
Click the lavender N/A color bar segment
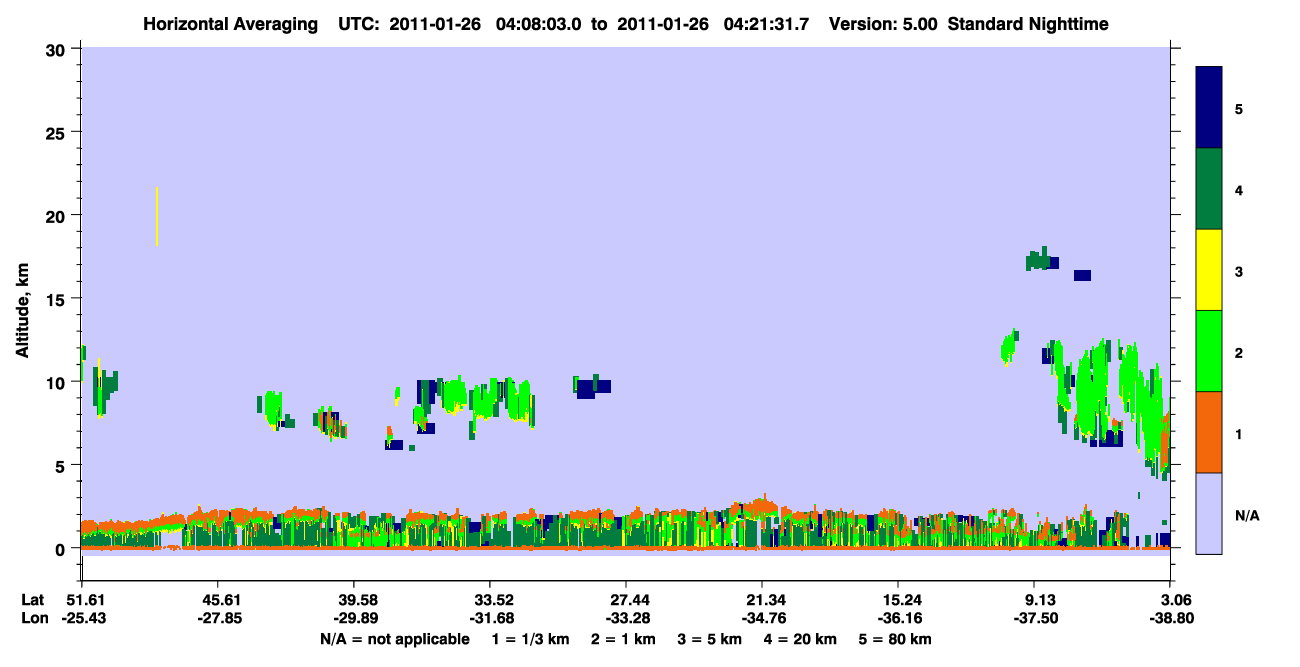tap(1209, 513)
